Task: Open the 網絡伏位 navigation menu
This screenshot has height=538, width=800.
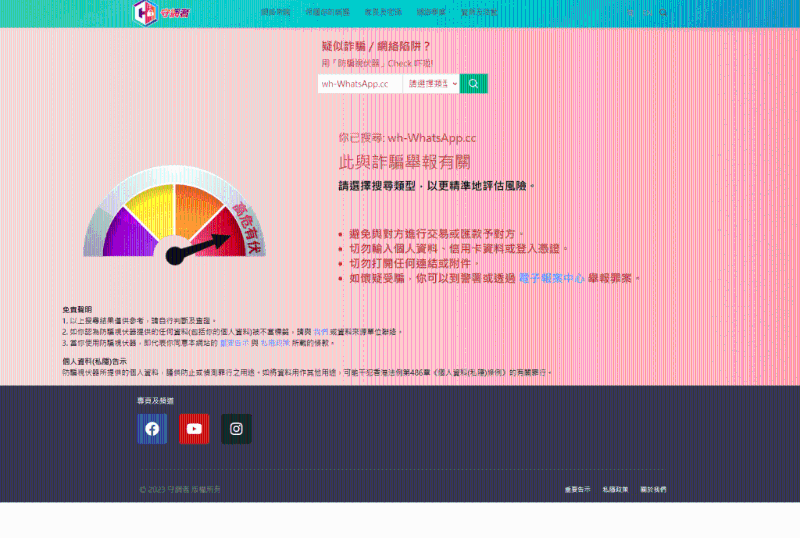Action: (275, 13)
